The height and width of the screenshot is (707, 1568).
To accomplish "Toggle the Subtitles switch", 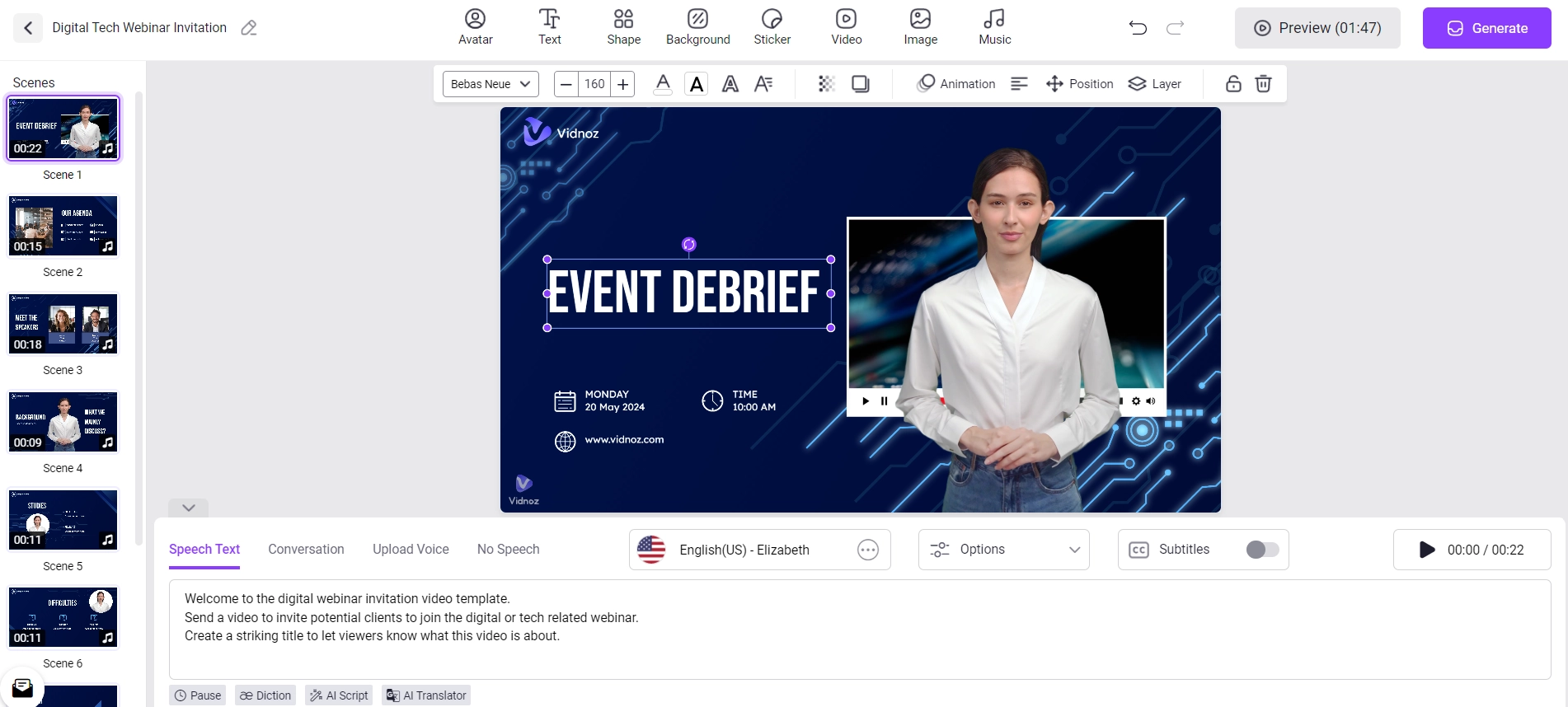I will [1261, 550].
